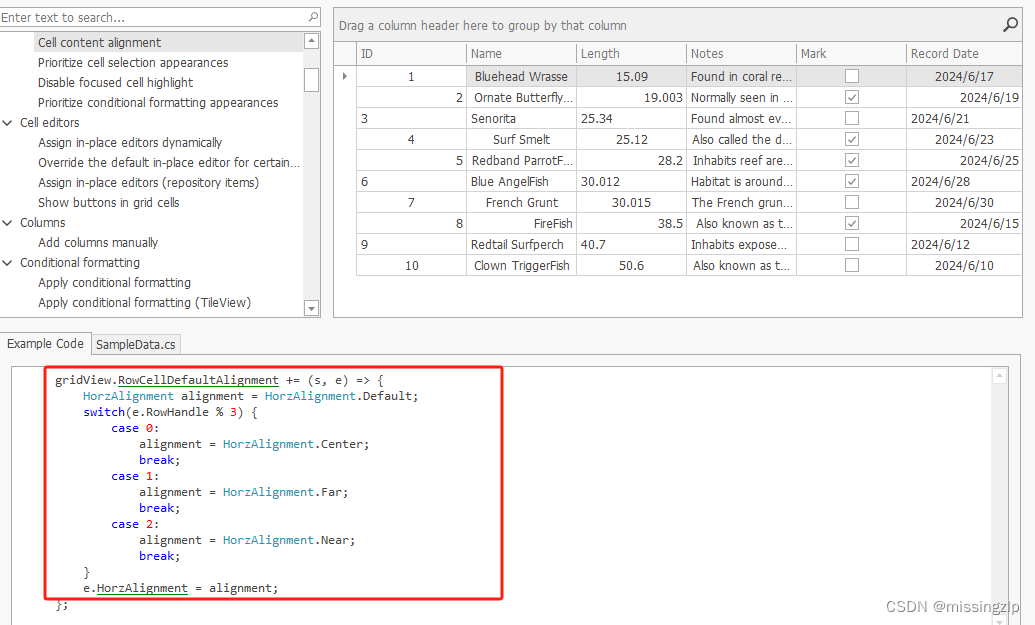Screen dimensions: 1035x625
Task: Check the Mark checkbox for Redtail Surfperch
Action: tap(852, 244)
